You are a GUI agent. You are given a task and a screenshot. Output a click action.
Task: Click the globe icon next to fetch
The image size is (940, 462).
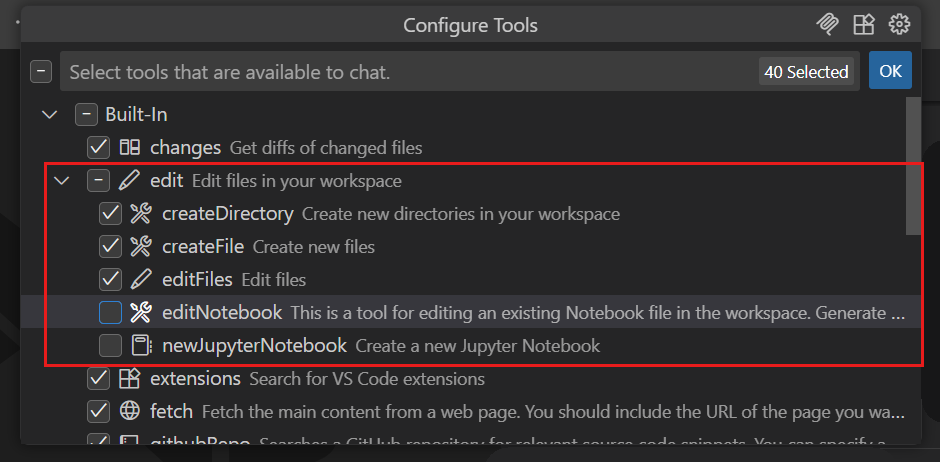pyautogui.click(x=129, y=412)
